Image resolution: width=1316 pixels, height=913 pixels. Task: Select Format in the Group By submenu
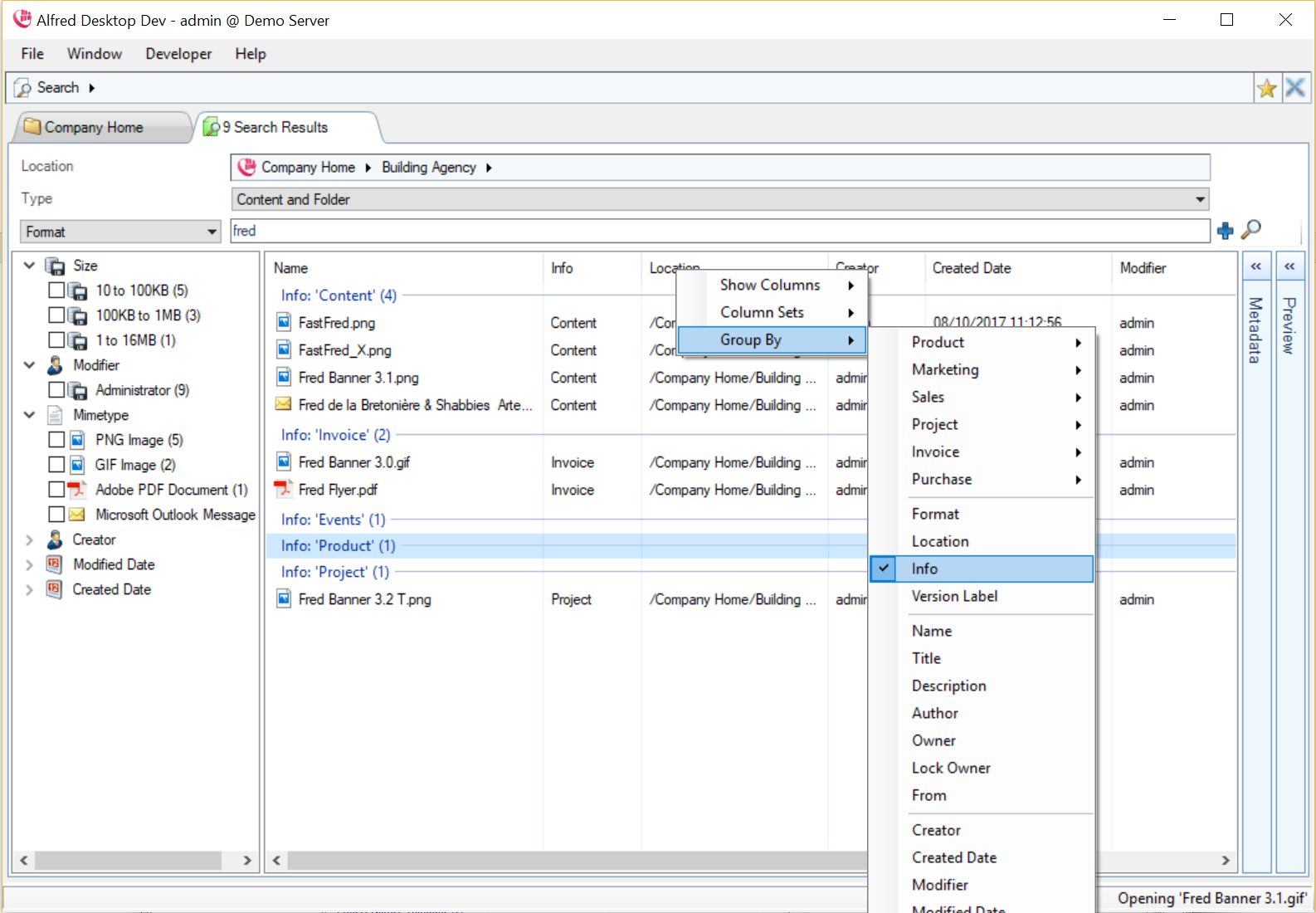click(935, 514)
